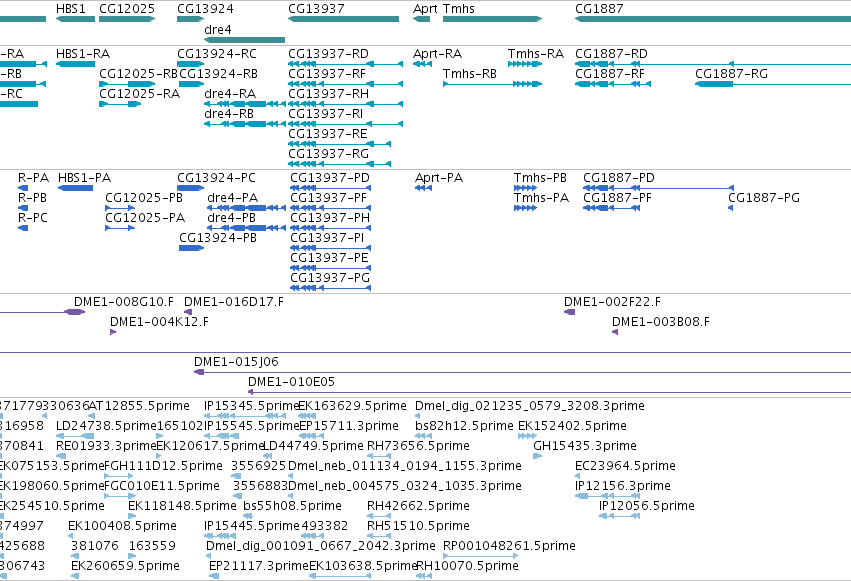Click the dre4-RA transcript label
Screen dimensions: 851x581
pos(230,94)
